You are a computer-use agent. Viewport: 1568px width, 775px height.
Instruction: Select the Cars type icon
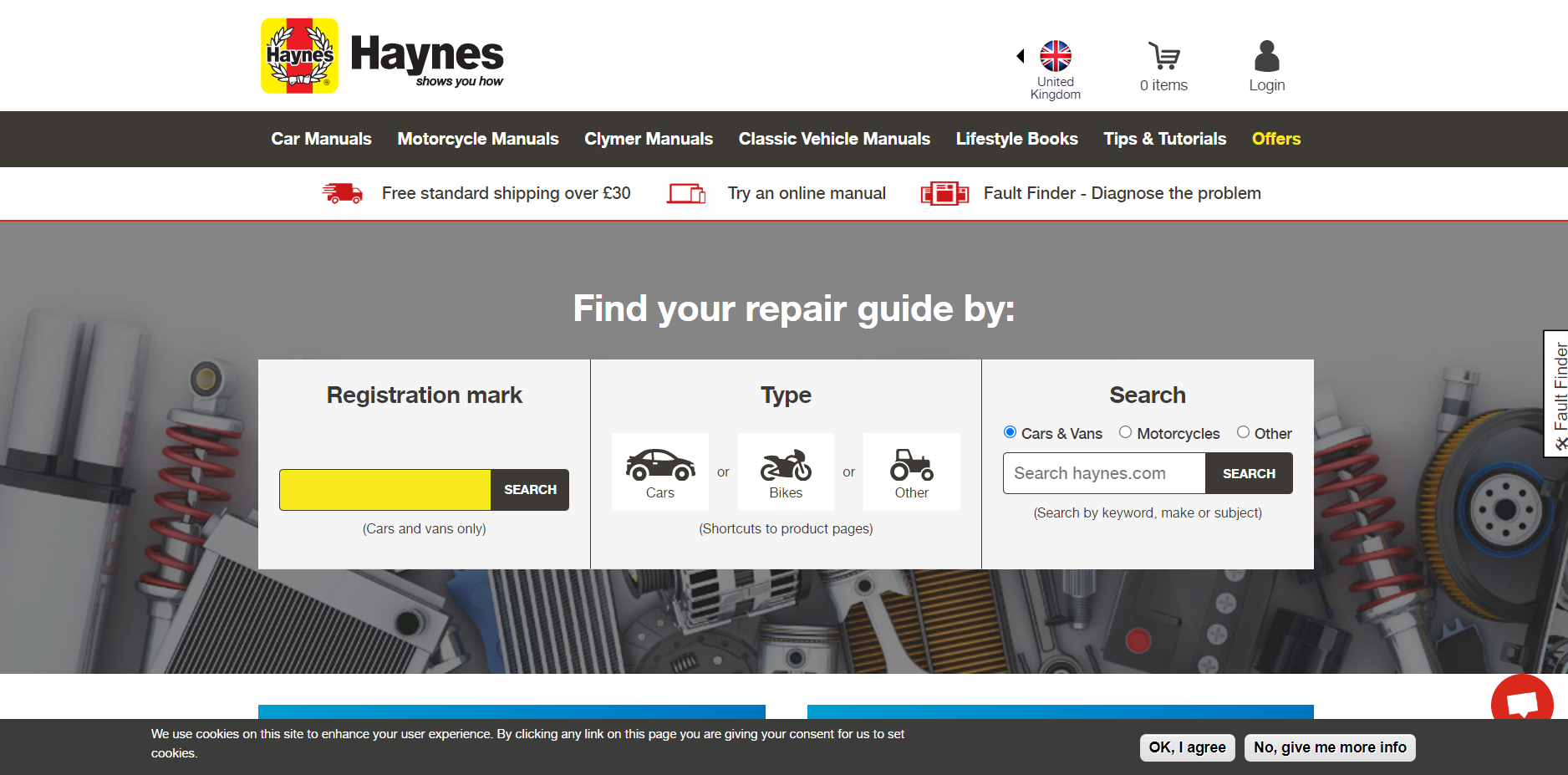click(x=660, y=472)
